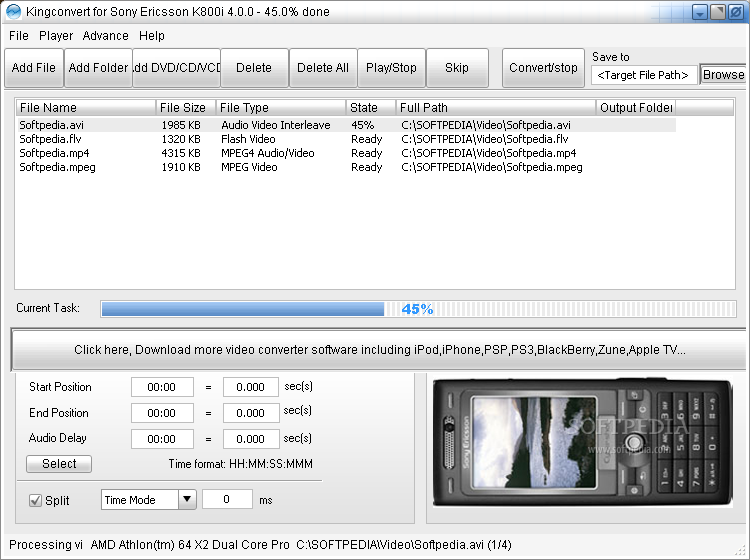750x560 pixels.
Task: Open the Help menu
Action: 152,36
